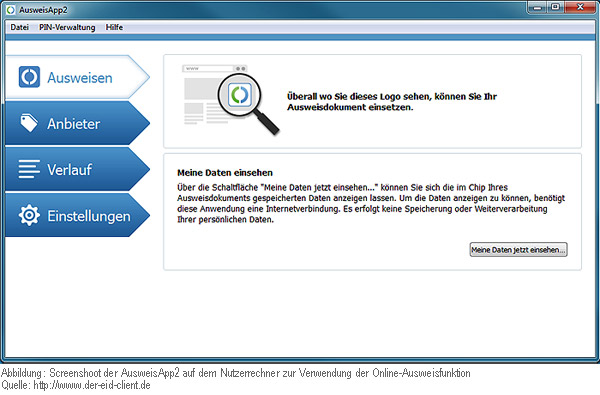Click the AusweisApp2 title bar logo icon

point(11,10)
